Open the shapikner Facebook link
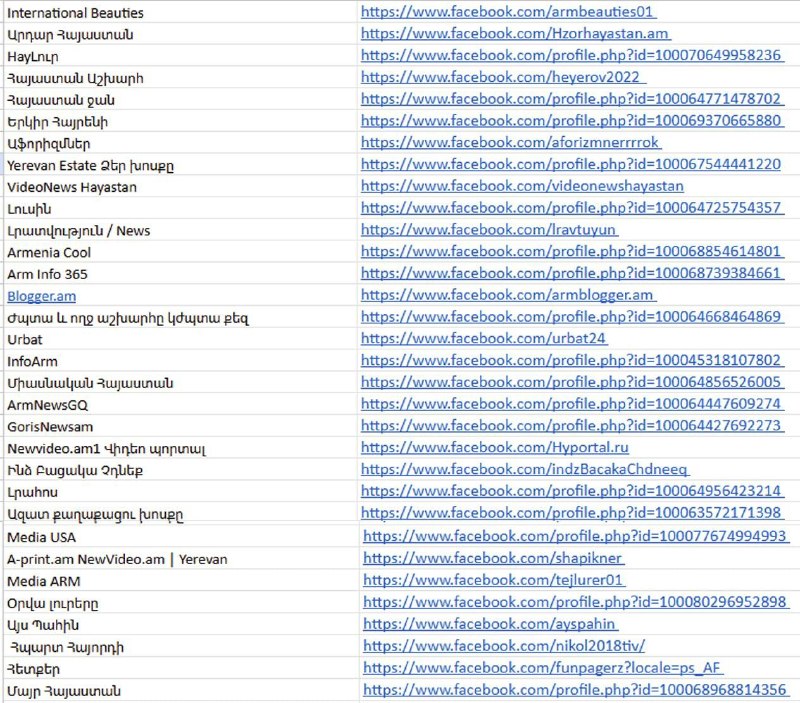The image size is (800, 703). [x=493, y=558]
